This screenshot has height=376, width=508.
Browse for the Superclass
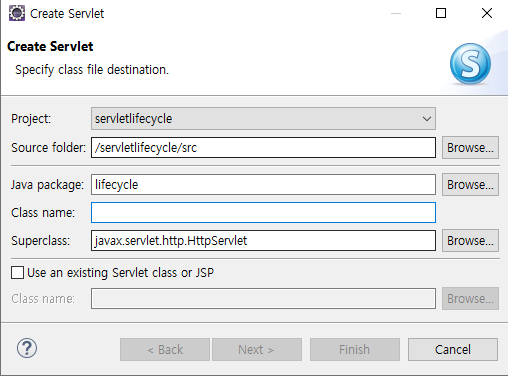(470, 241)
